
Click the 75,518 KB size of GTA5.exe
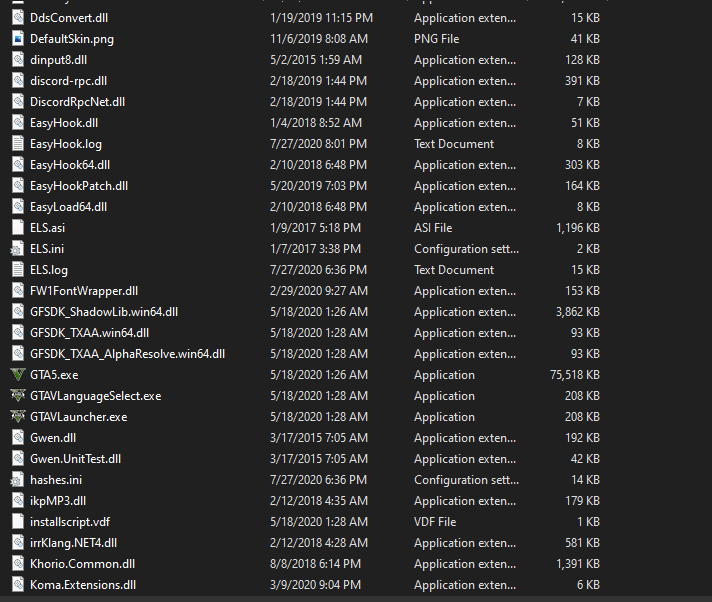pyautogui.click(x=575, y=375)
